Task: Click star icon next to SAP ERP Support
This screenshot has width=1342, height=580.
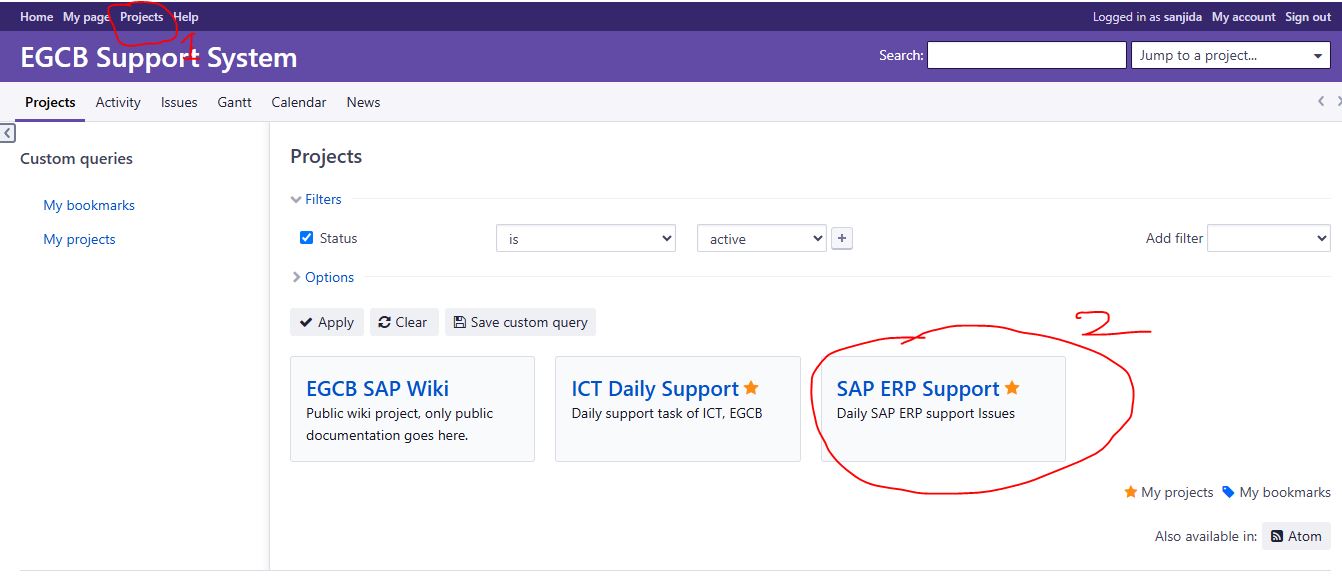Action: point(1012,388)
